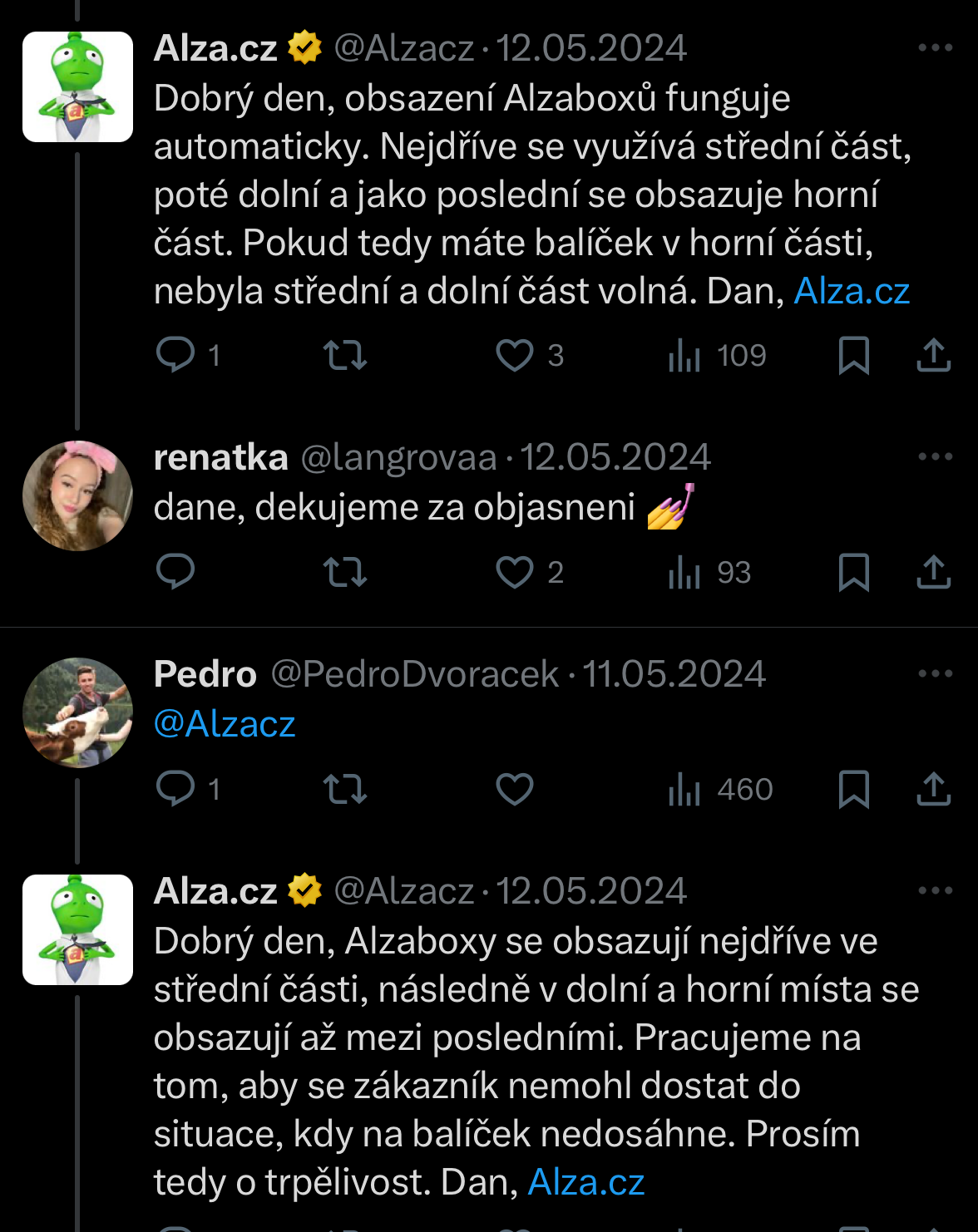978x1232 pixels.
Task: Click Alza.cz's verified badge
Action: [x=304, y=47]
